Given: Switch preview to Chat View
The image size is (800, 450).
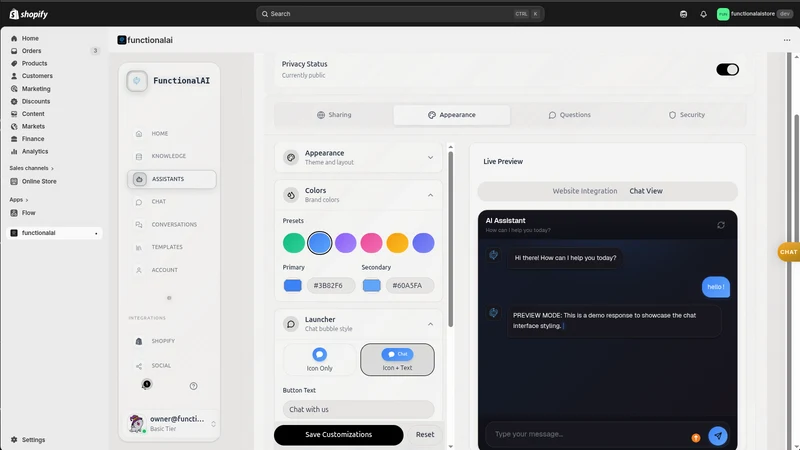Looking at the screenshot, I should [646, 191].
